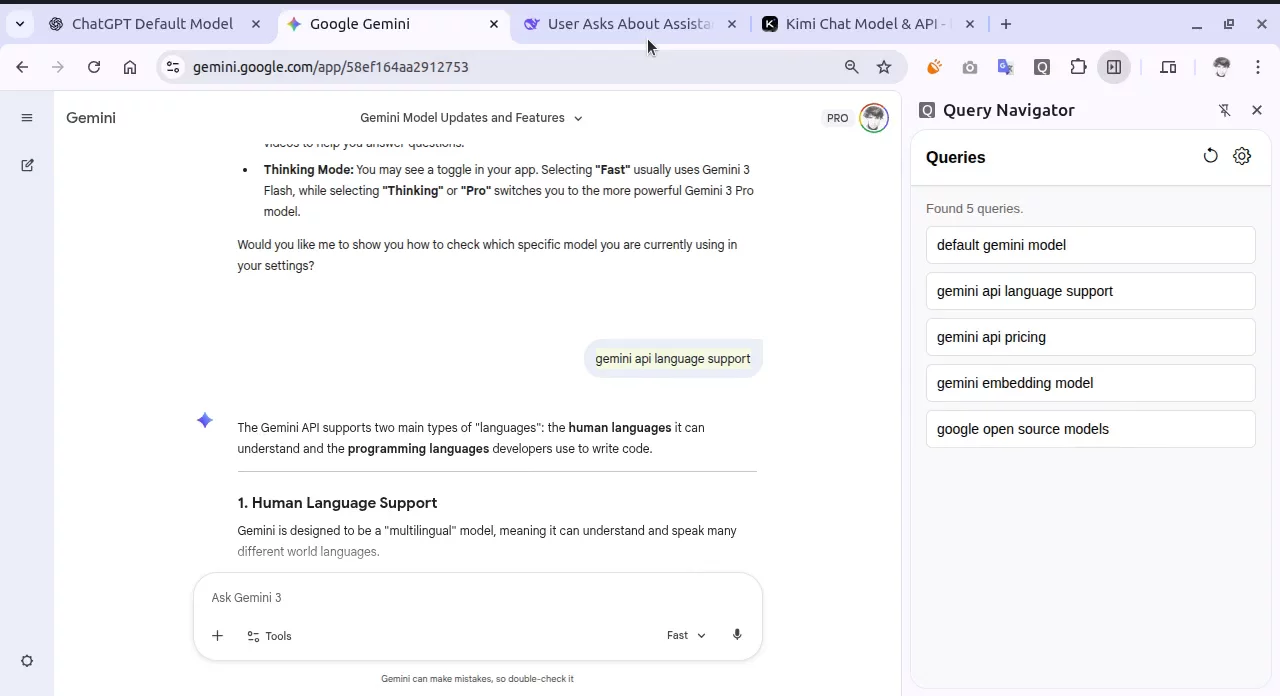
Task: Open the tab search dropdown arrow
Action: (20, 24)
